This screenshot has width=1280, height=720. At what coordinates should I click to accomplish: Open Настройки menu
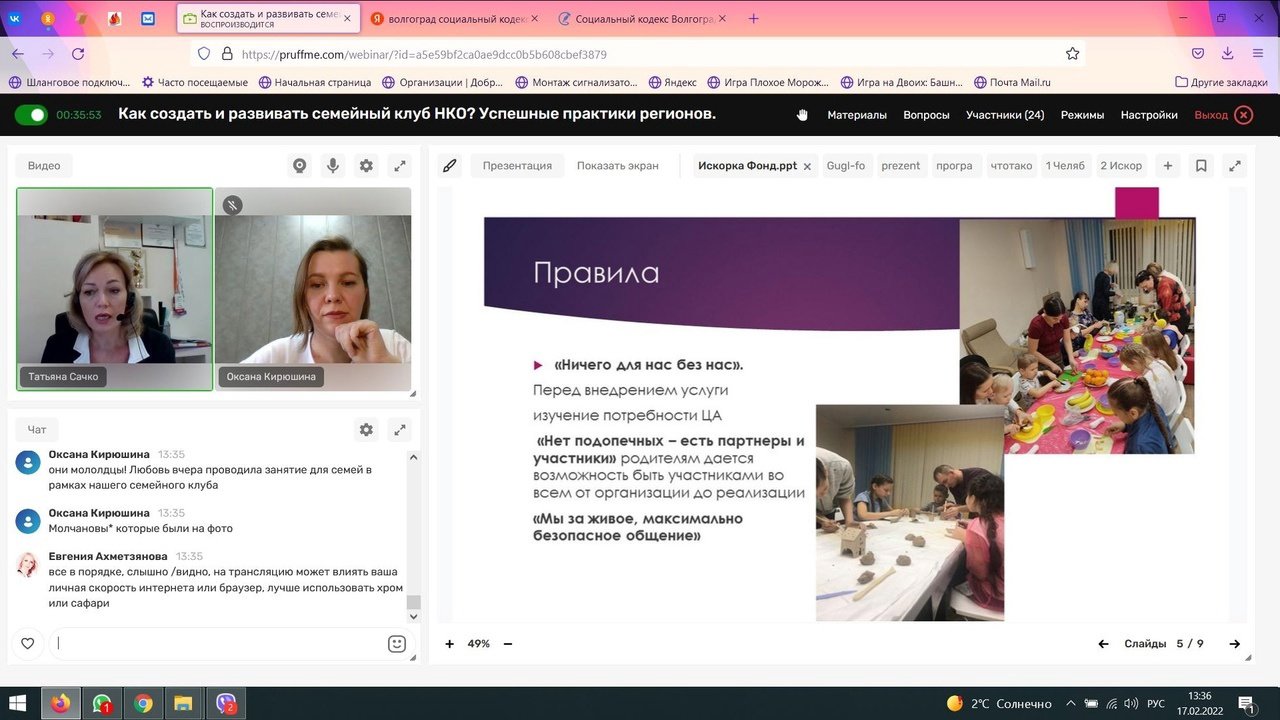click(x=1149, y=115)
